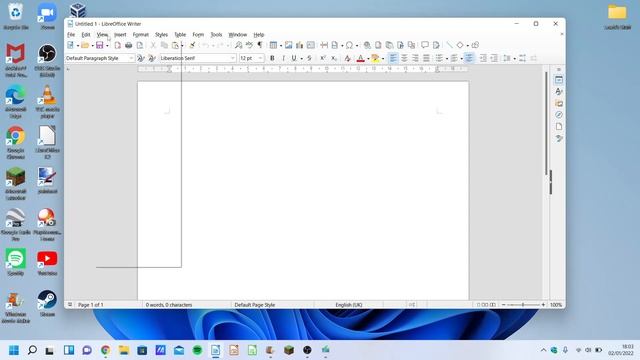Click the Save floppy disk icon

[100, 45]
